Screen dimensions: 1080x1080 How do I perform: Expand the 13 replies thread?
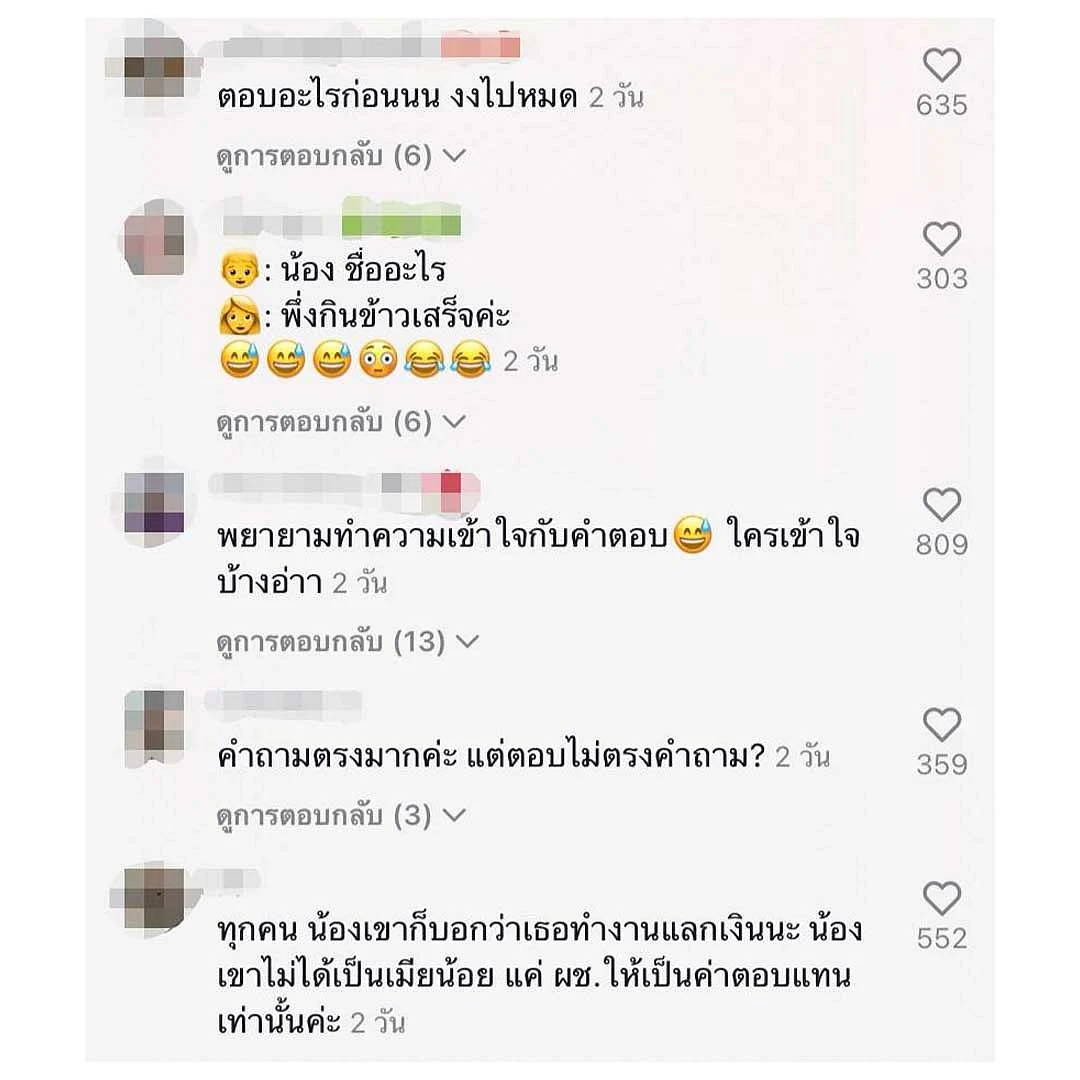coord(347,642)
